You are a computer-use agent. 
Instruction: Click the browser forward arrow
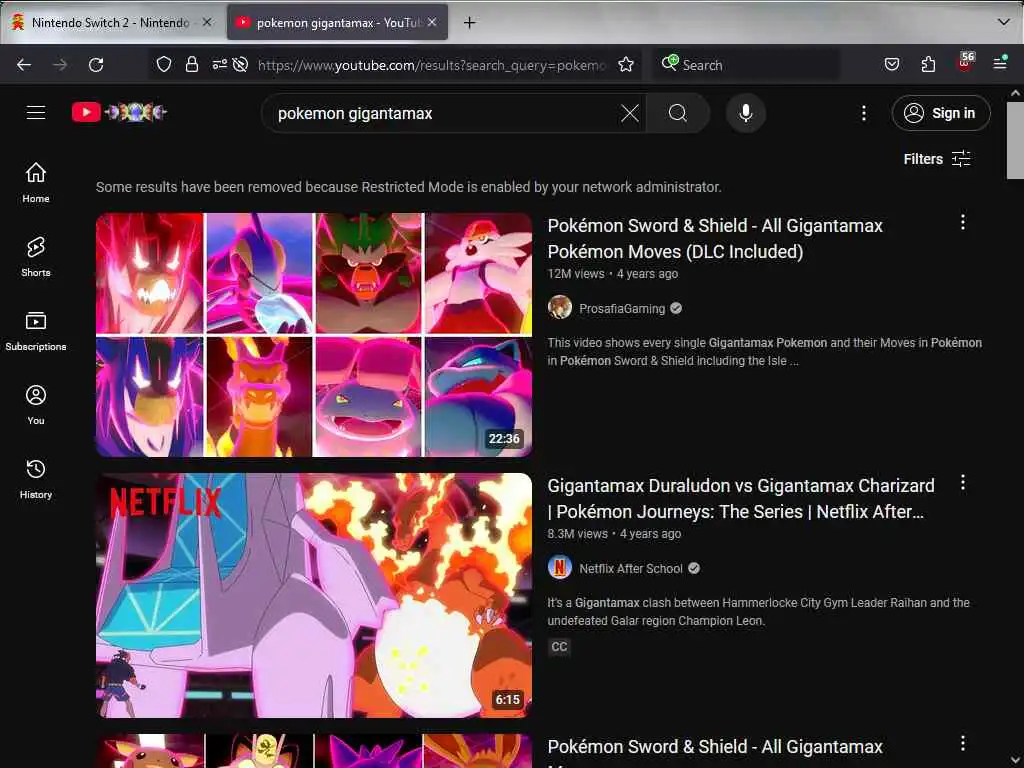tap(60, 65)
